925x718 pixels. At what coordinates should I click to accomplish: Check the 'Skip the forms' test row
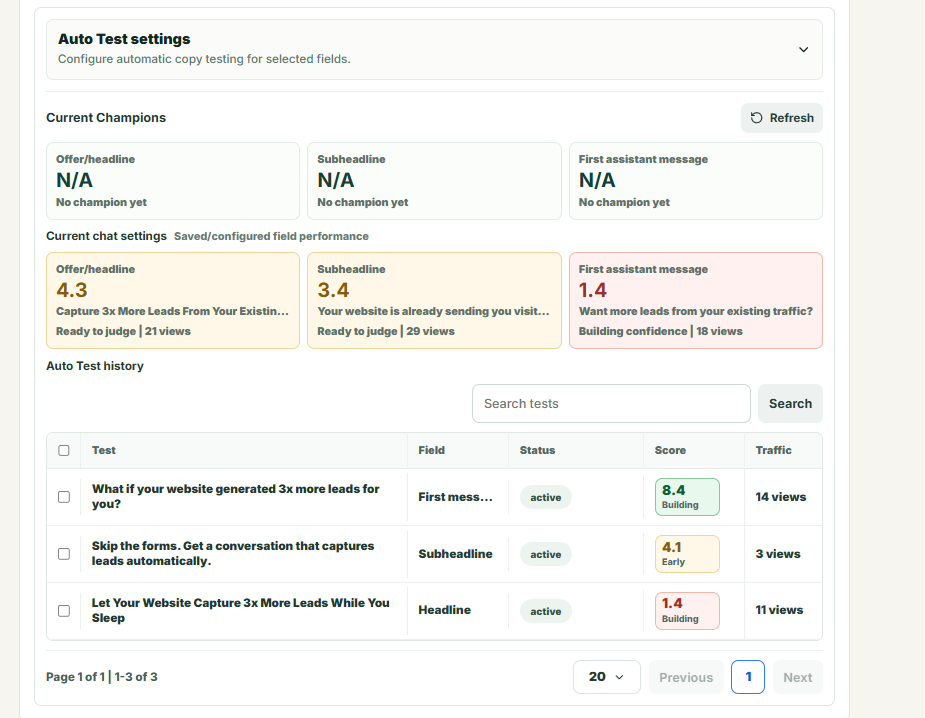tap(64, 554)
